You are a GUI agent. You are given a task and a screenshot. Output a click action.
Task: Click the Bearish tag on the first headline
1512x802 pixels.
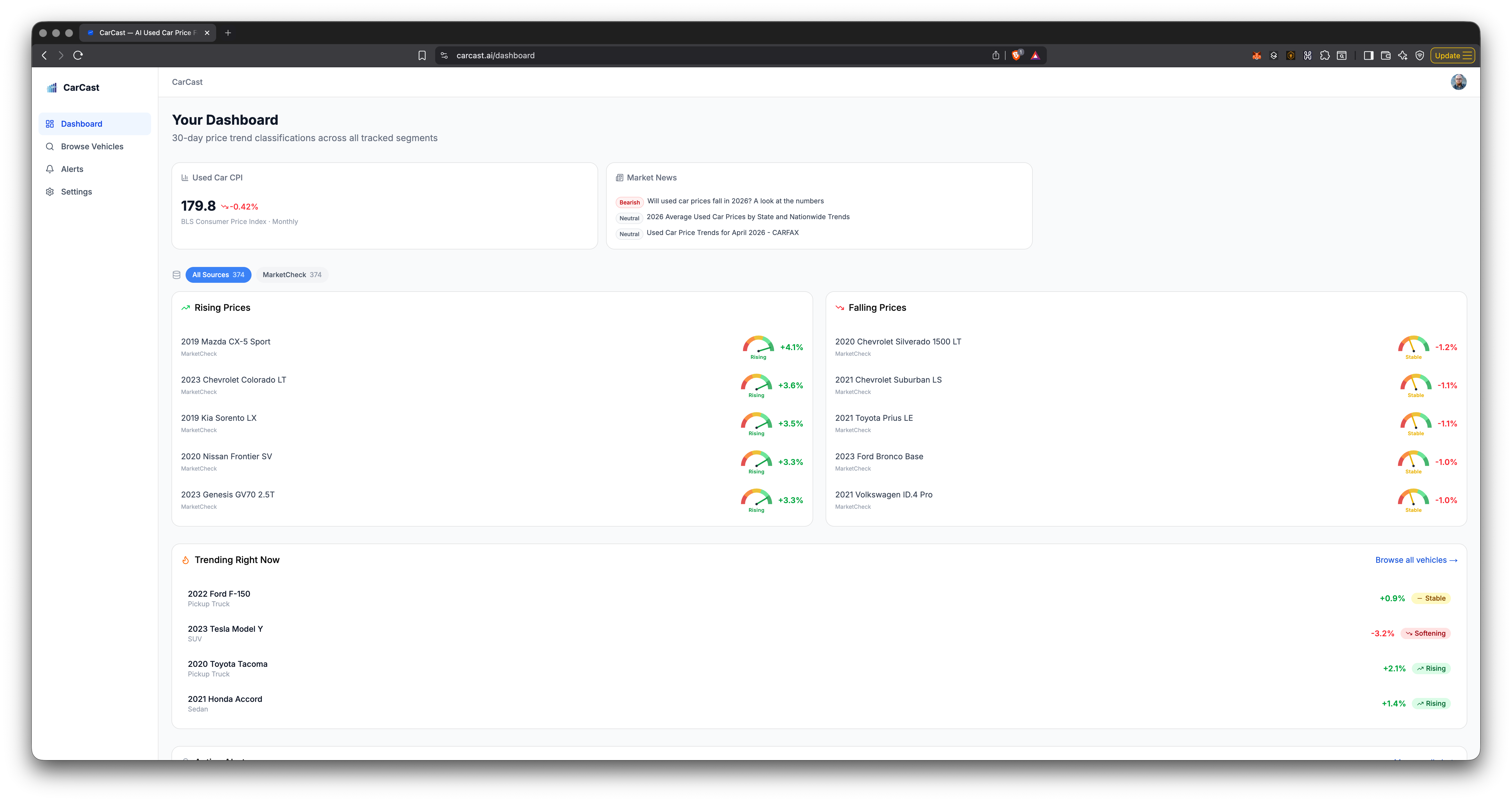pos(629,202)
